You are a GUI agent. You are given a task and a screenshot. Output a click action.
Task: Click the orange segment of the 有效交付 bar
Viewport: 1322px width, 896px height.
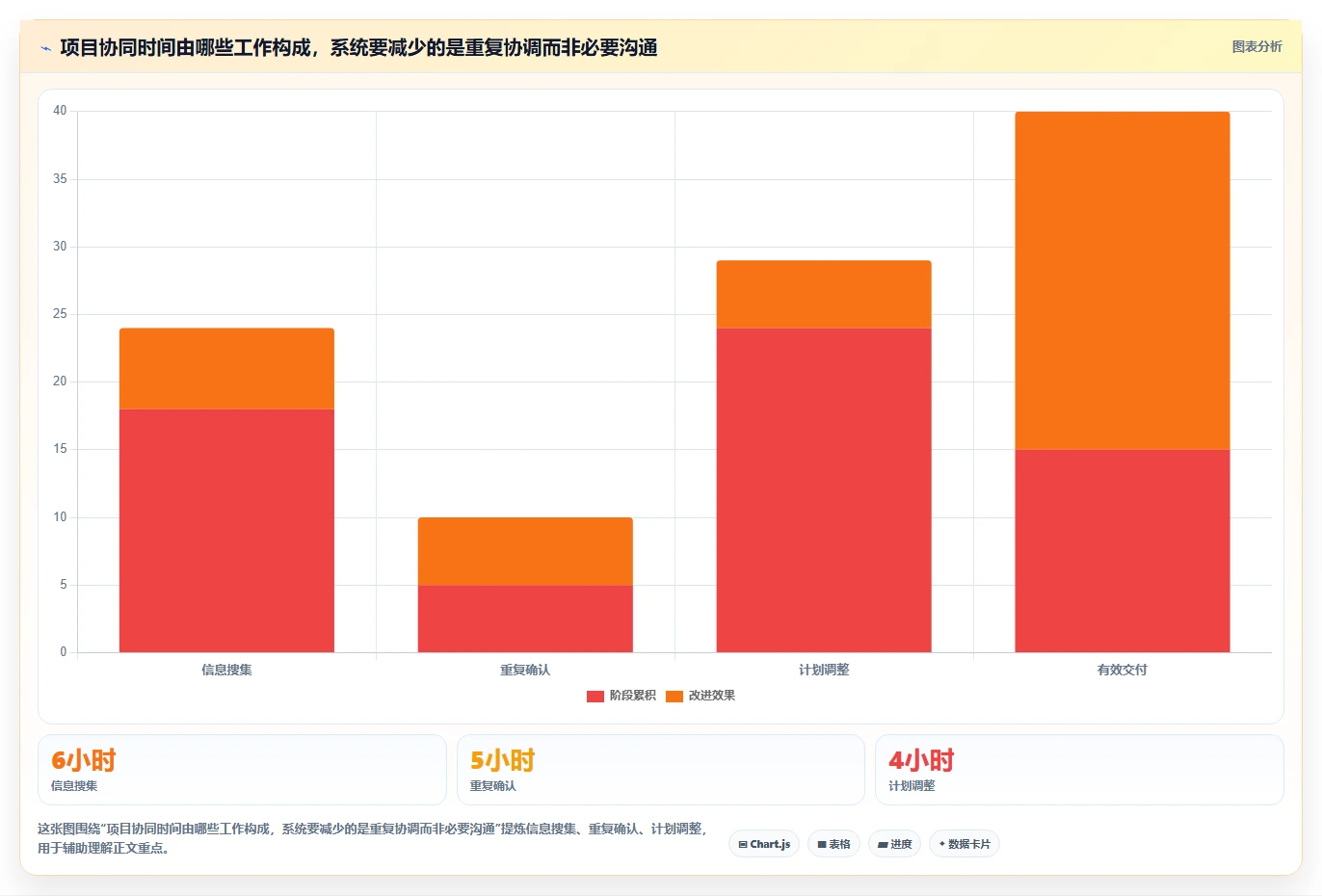(1123, 280)
